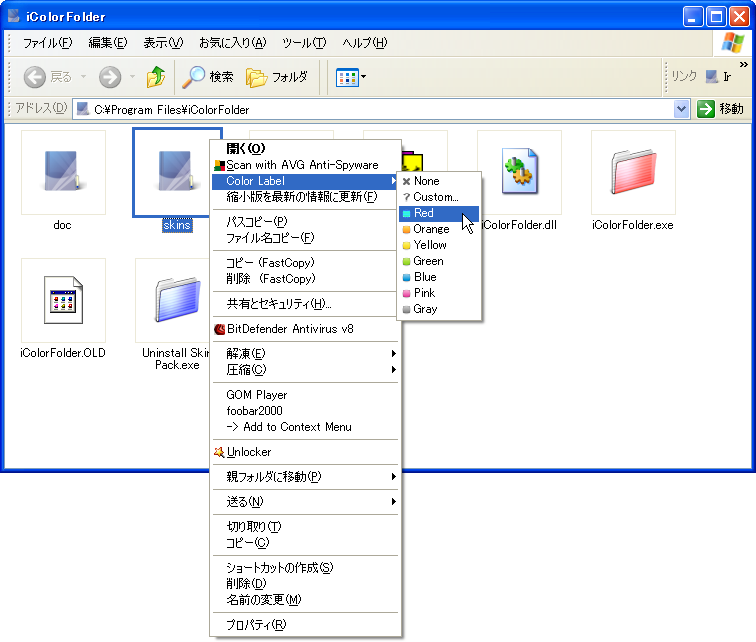Open the ツール(T) menu
756x642 pixels.
click(304, 43)
